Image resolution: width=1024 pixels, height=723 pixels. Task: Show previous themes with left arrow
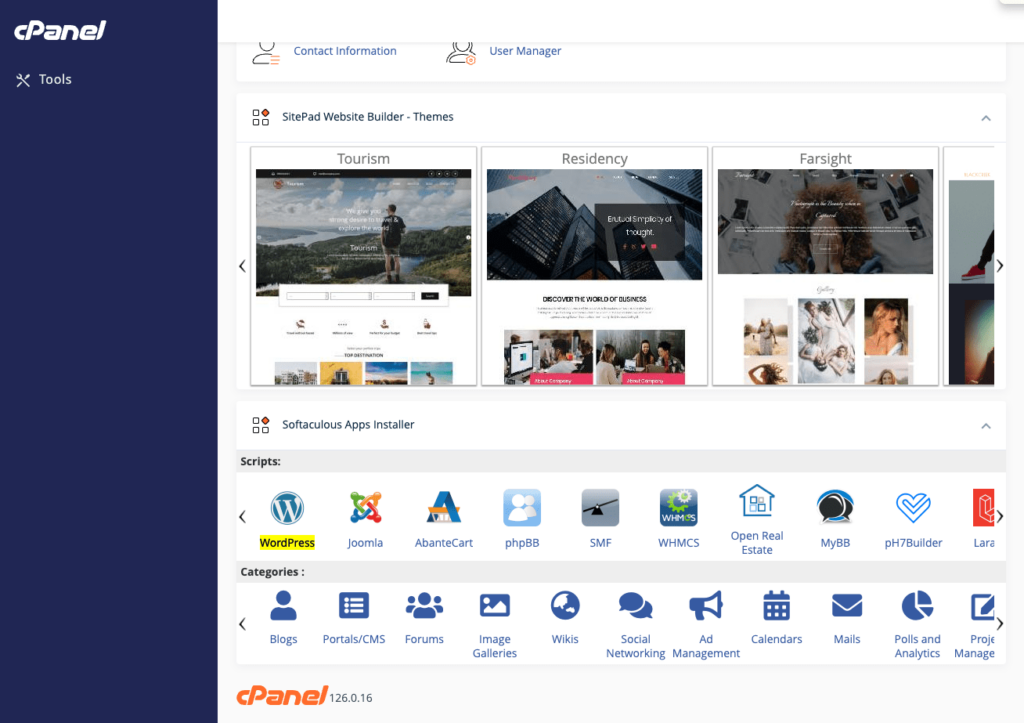coord(242,266)
